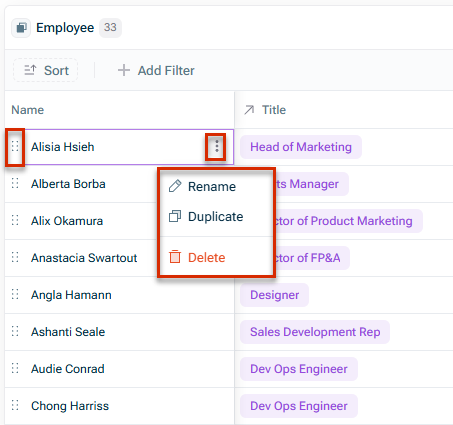The height and width of the screenshot is (425, 453).
Task: Open the Sales Development Rep title tag
Action: (315, 332)
